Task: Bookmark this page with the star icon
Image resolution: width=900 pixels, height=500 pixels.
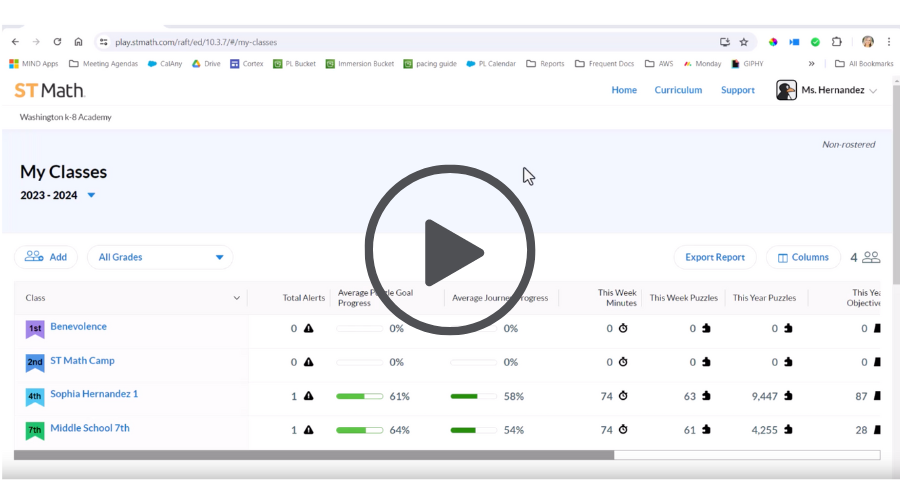Action: 743,42
